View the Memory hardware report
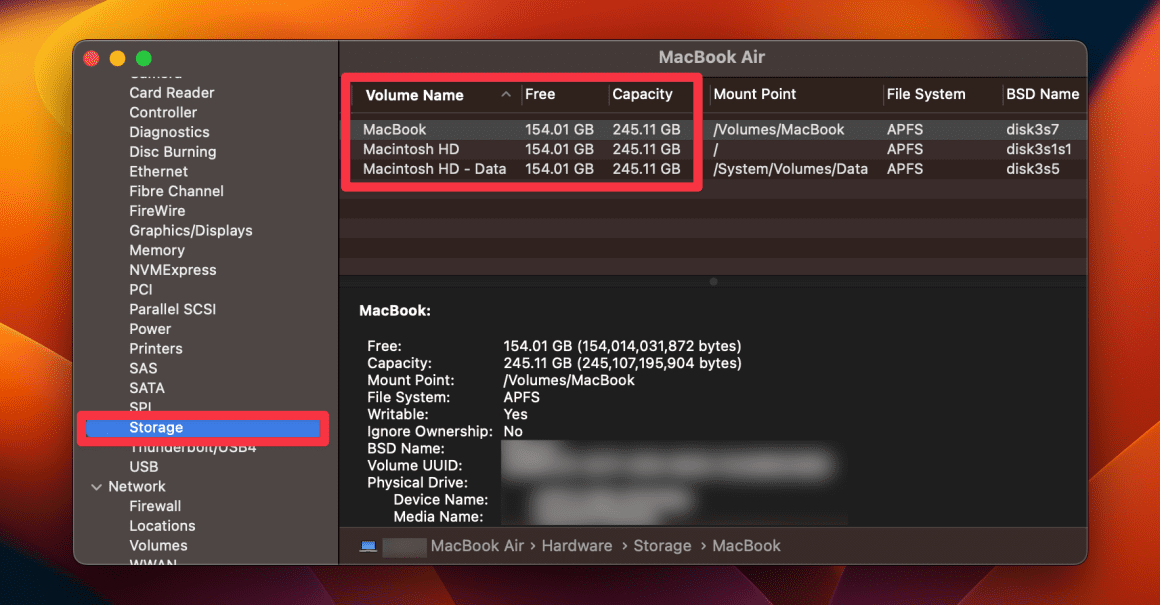Screen dimensions: 1160x605 (x=157, y=250)
